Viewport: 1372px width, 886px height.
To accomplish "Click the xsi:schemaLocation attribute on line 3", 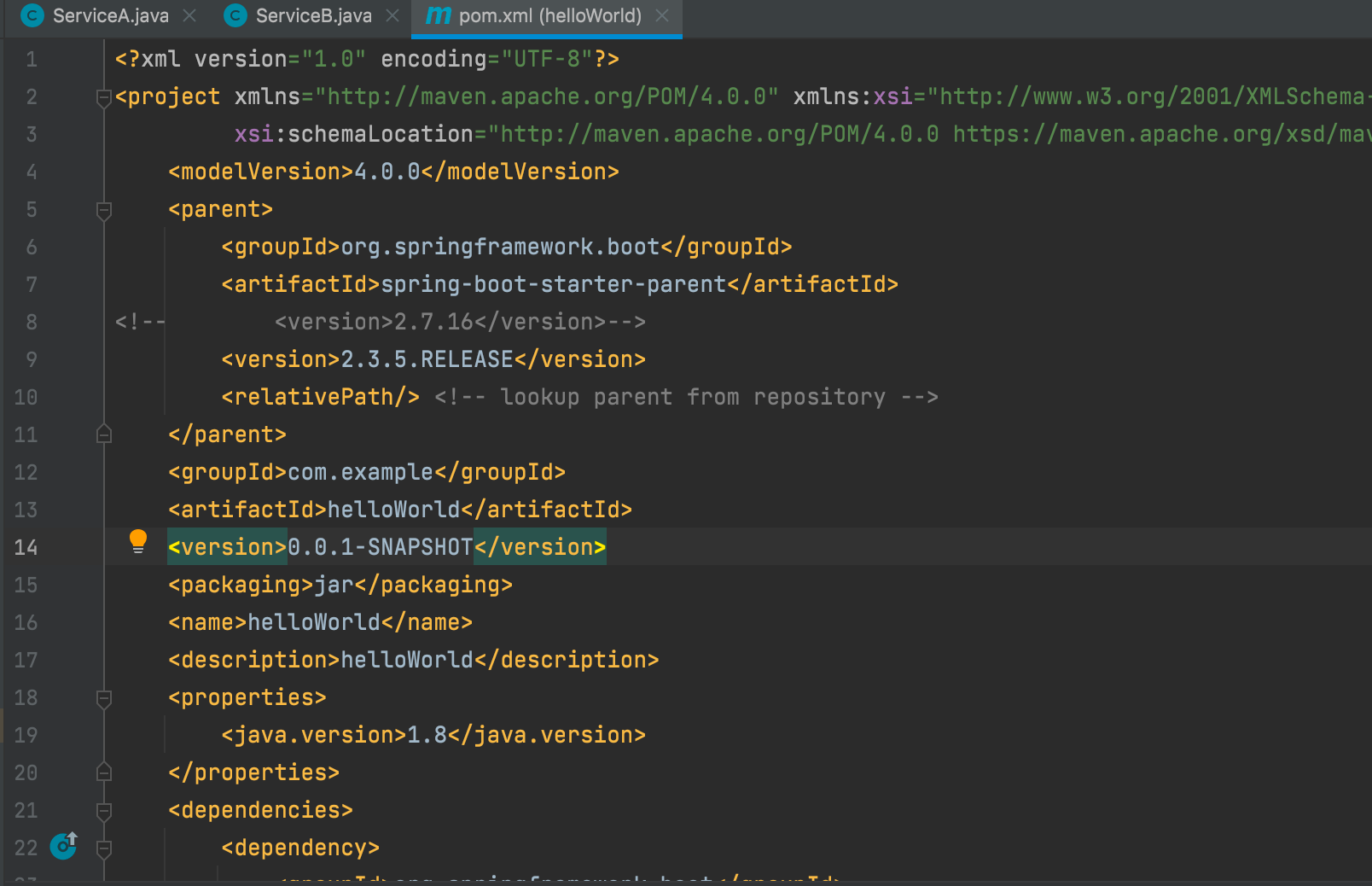I will pyautogui.click(x=354, y=135).
